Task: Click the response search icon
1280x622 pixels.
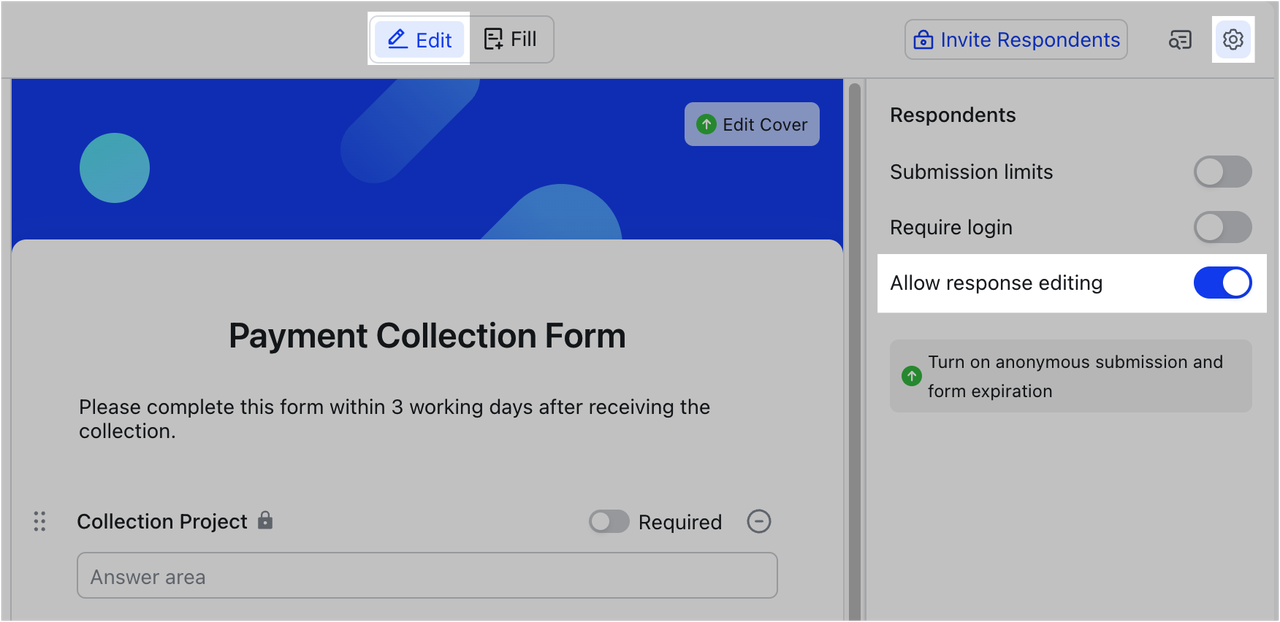Action: tap(1181, 40)
